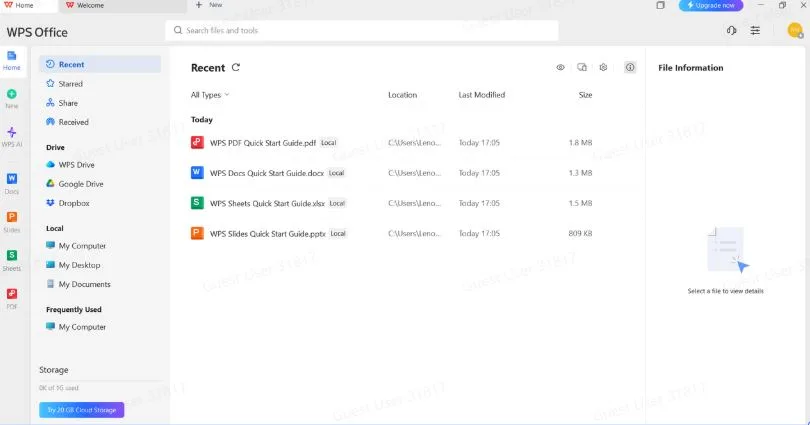The width and height of the screenshot is (810, 425).
Task: Open the list settings gear icon
Action: pyautogui.click(x=603, y=68)
